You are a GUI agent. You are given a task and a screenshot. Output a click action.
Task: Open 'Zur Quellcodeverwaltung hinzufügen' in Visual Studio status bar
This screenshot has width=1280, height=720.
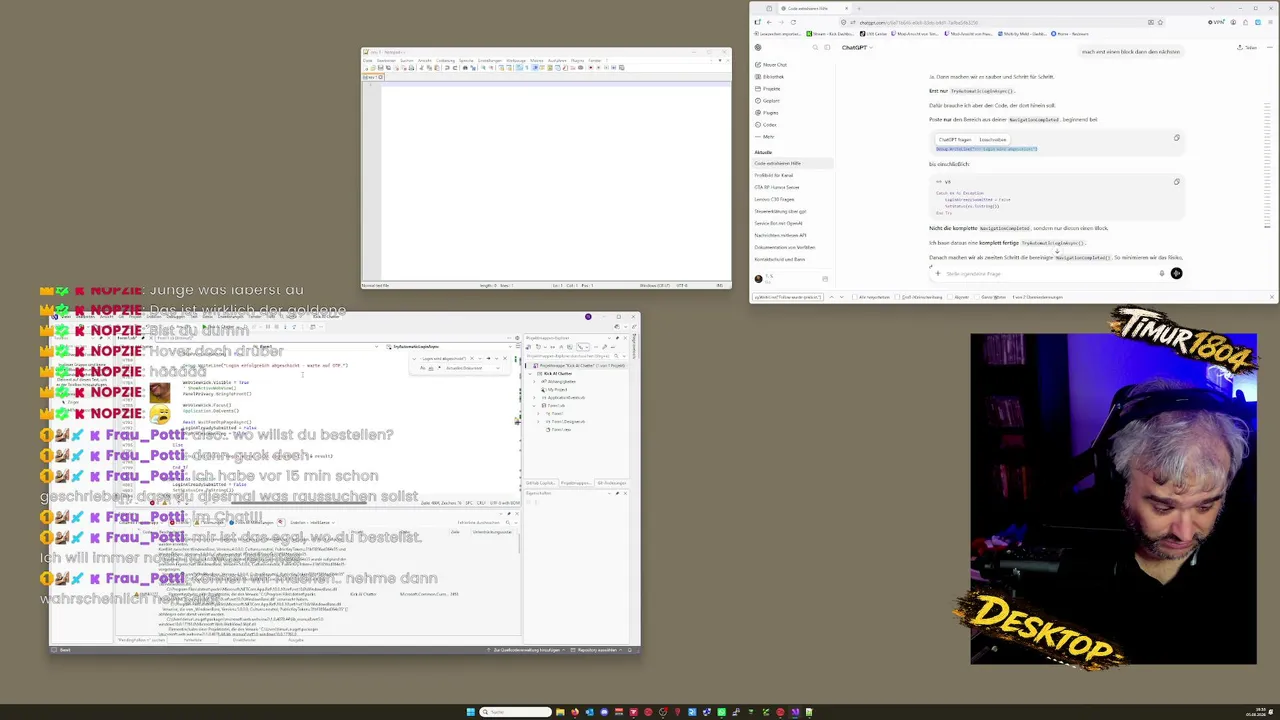(527, 650)
